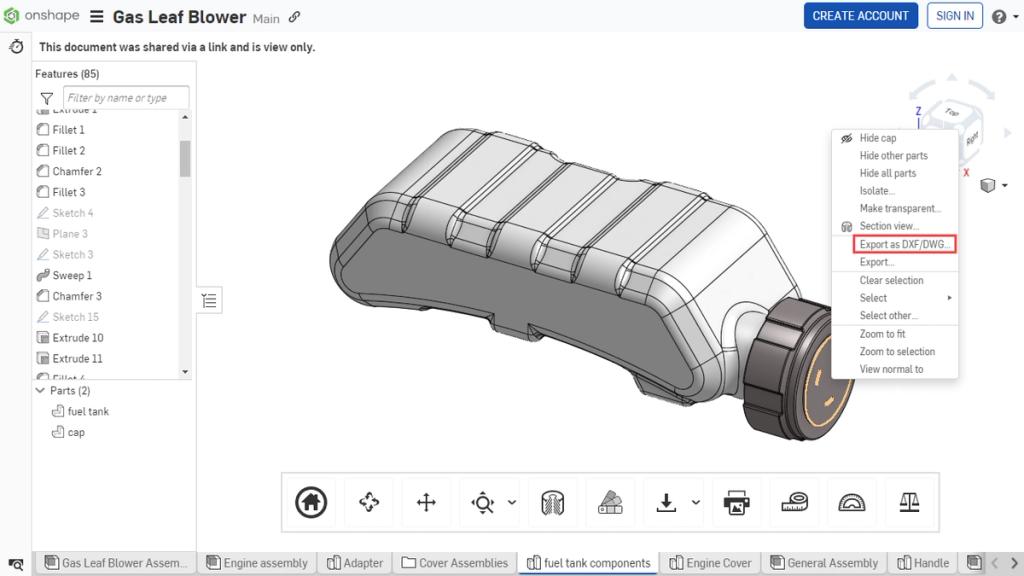Click the CREATE ACCOUNT button
The image size is (1024, 576).
pyautogui.click(x=860, y=16)
